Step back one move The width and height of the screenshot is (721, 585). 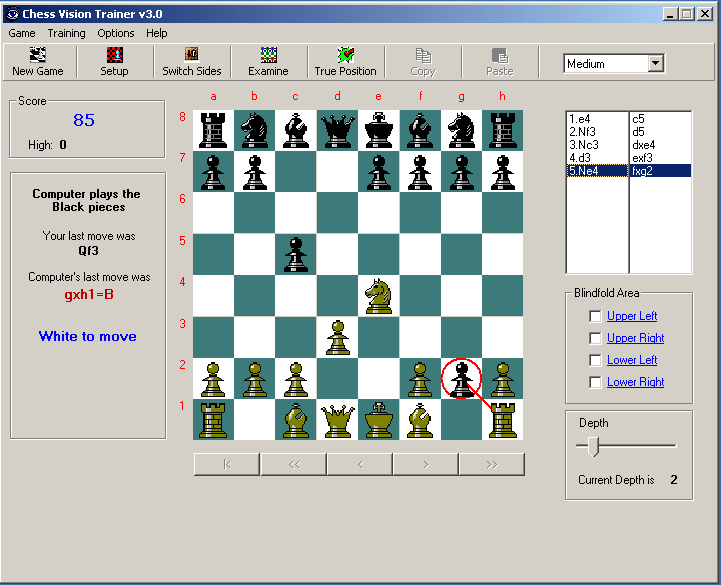[x=360, y=465]
